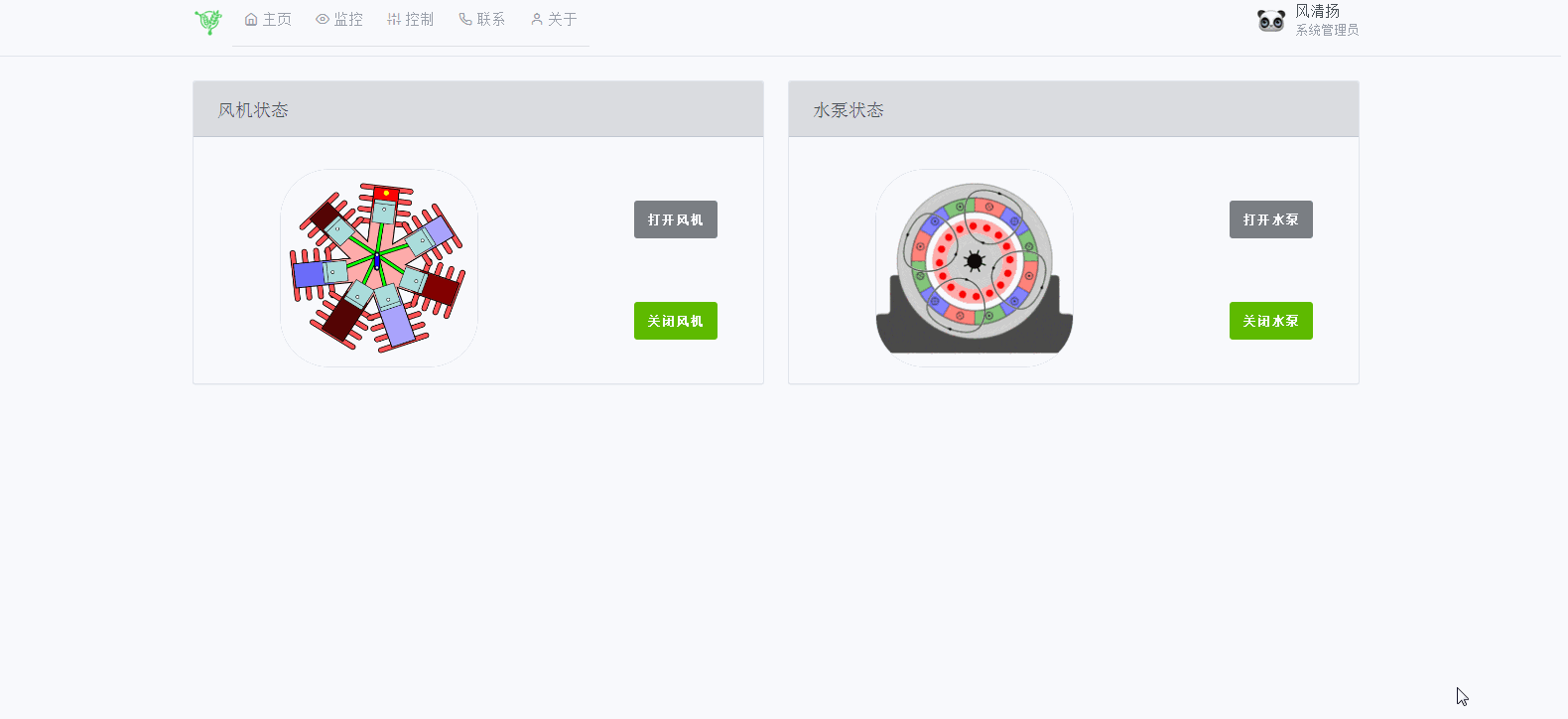Screen dimensions: 1568x719
Task: Click the water pump animation image
Action: pyautogui.click(x=975, y=268)
